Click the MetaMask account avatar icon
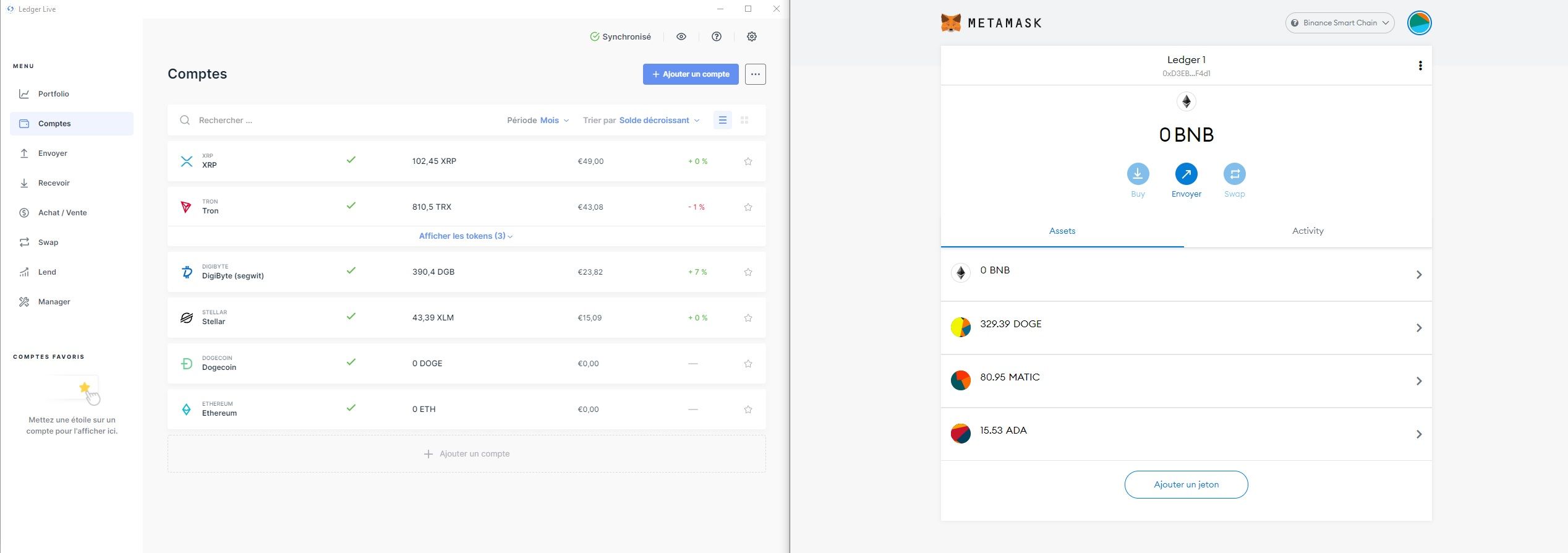The image size is (1568, 553). click(x=1419, y=23)
